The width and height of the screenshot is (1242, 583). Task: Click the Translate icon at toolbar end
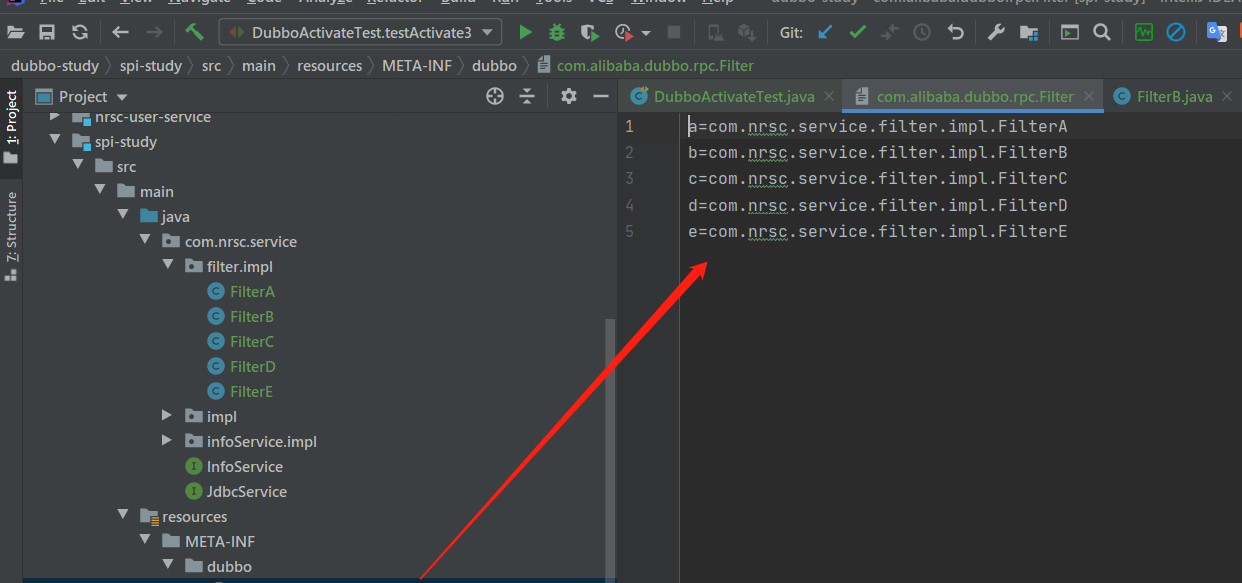(x=1217, y=32)
